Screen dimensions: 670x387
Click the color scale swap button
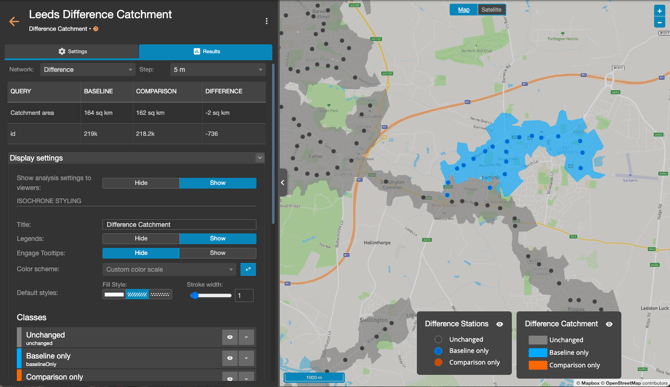tap(248, 269)
